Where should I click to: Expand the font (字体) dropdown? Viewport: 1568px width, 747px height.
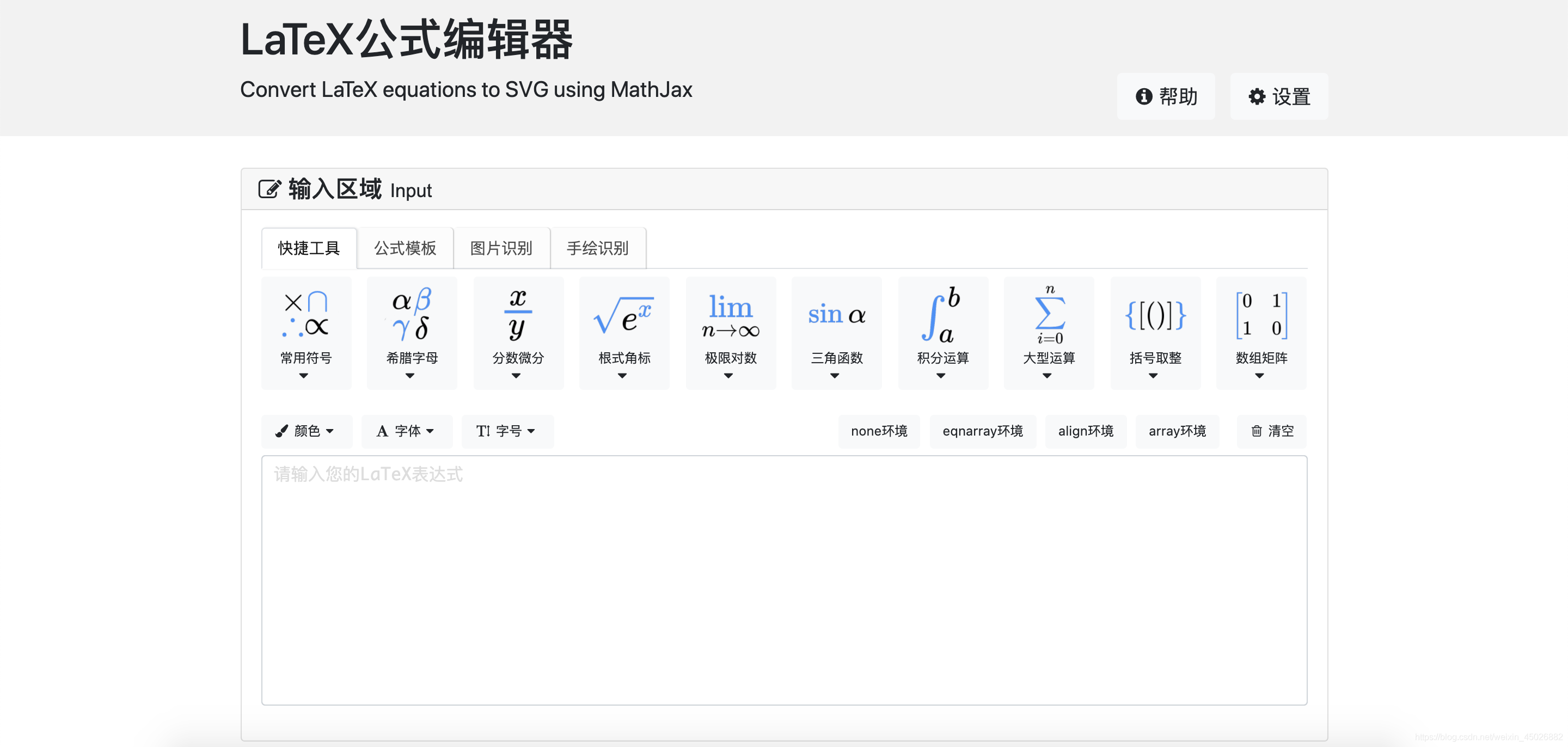coord(406,431)
